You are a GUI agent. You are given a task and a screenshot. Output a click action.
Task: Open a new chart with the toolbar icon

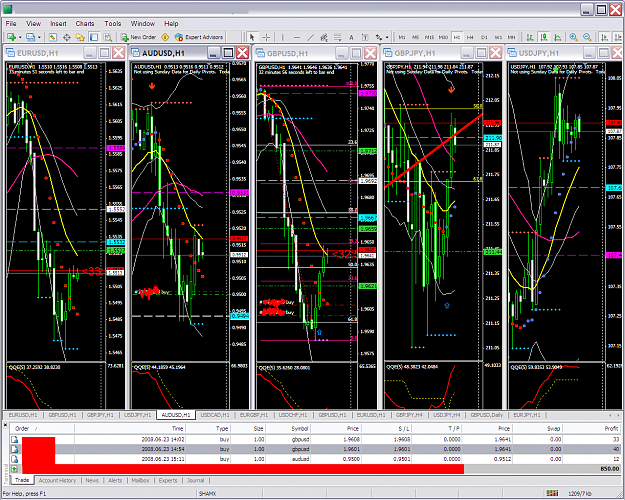coord(11,37)
